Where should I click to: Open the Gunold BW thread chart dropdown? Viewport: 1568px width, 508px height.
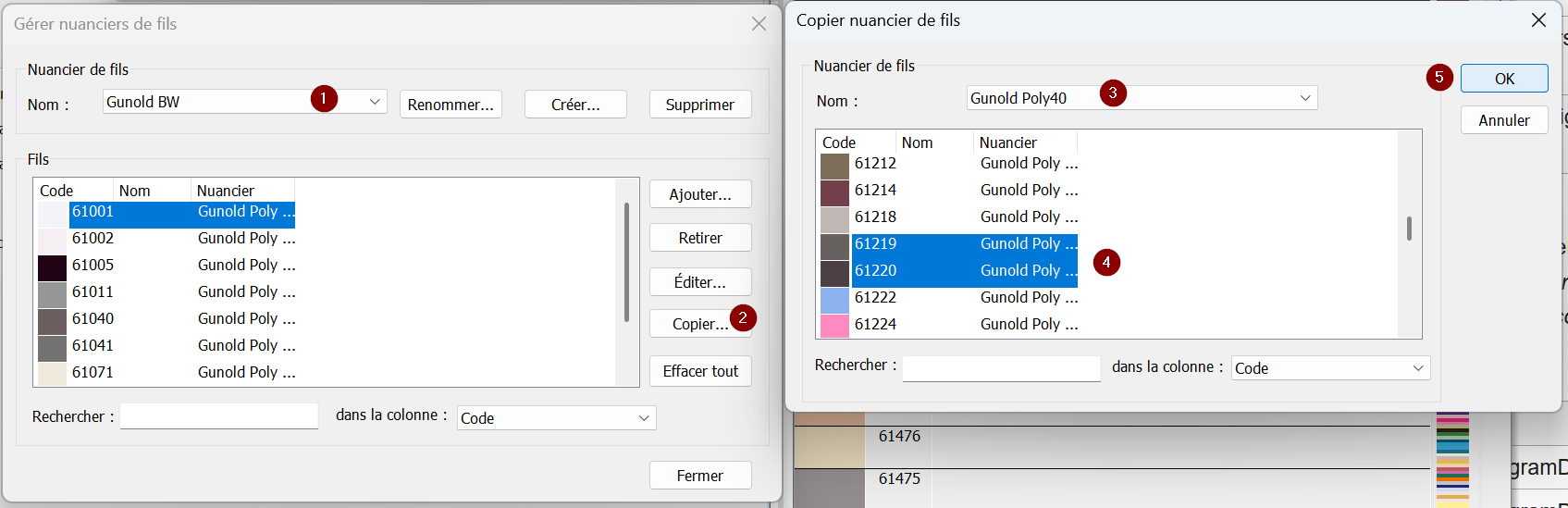pyautogui.click(x=375, y=102)
